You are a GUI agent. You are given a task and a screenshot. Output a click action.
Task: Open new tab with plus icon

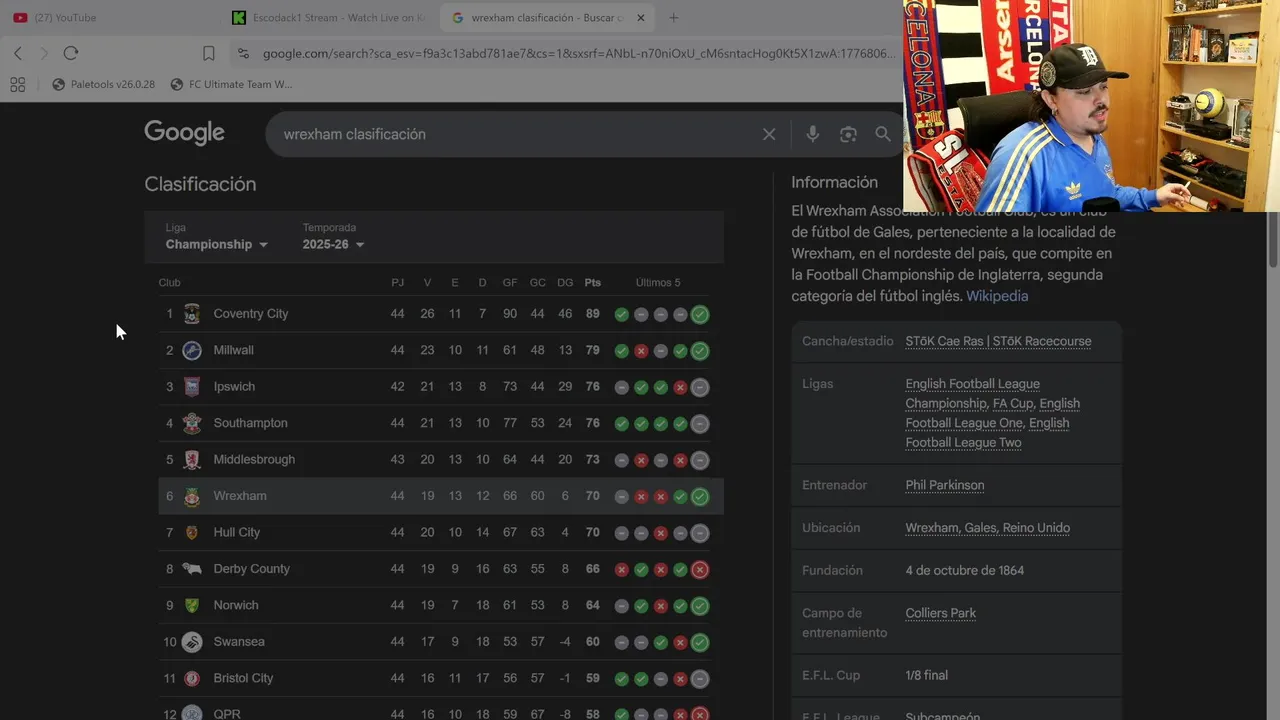coord(673,18)
